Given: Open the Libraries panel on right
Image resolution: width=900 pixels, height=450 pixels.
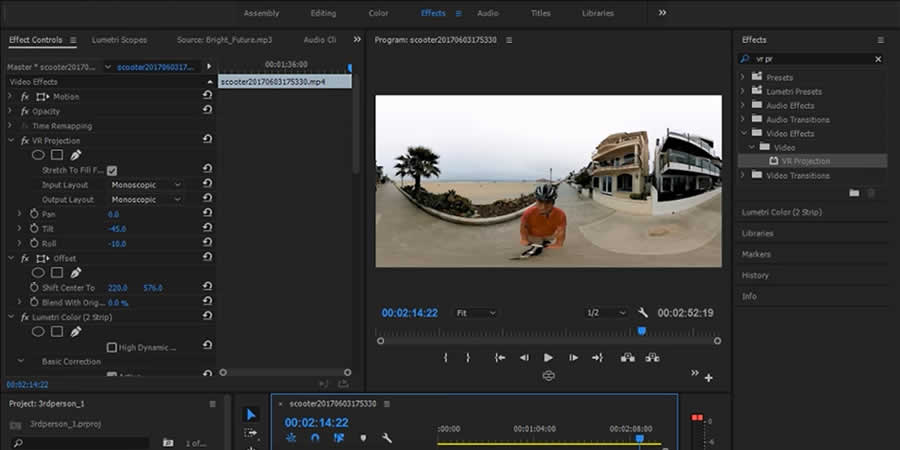Looking at the screenshot, I should pos(757,234).
